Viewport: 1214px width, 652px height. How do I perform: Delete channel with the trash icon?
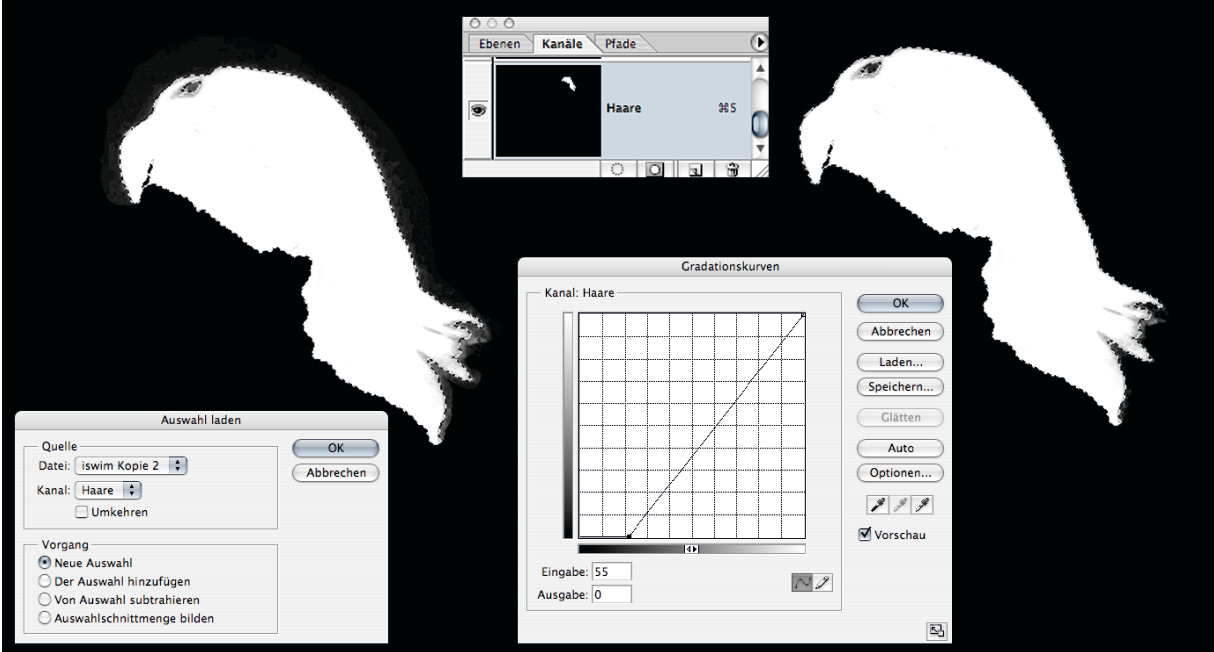[732, 169]
